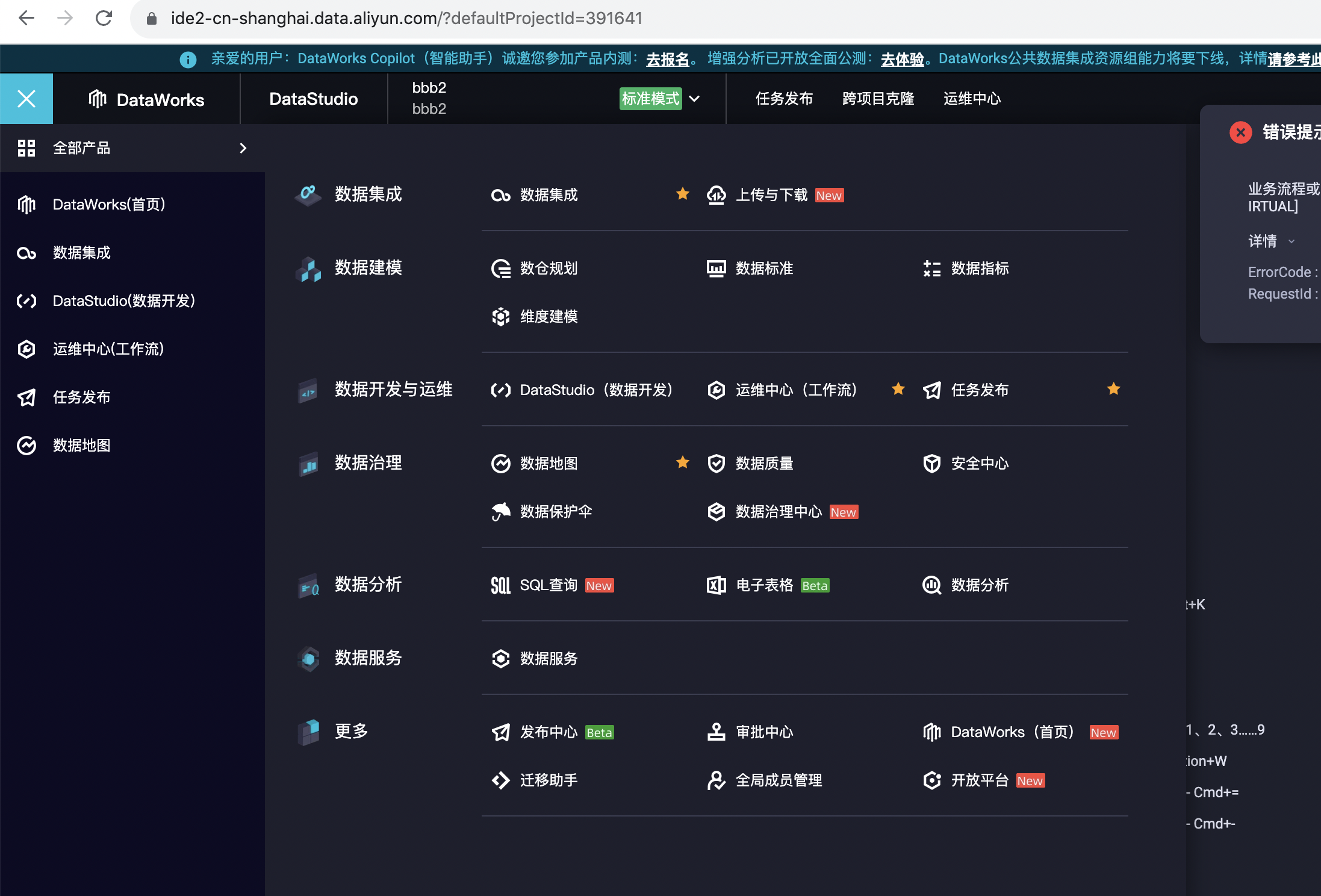Click 更多 category heading

click(351, 731)
